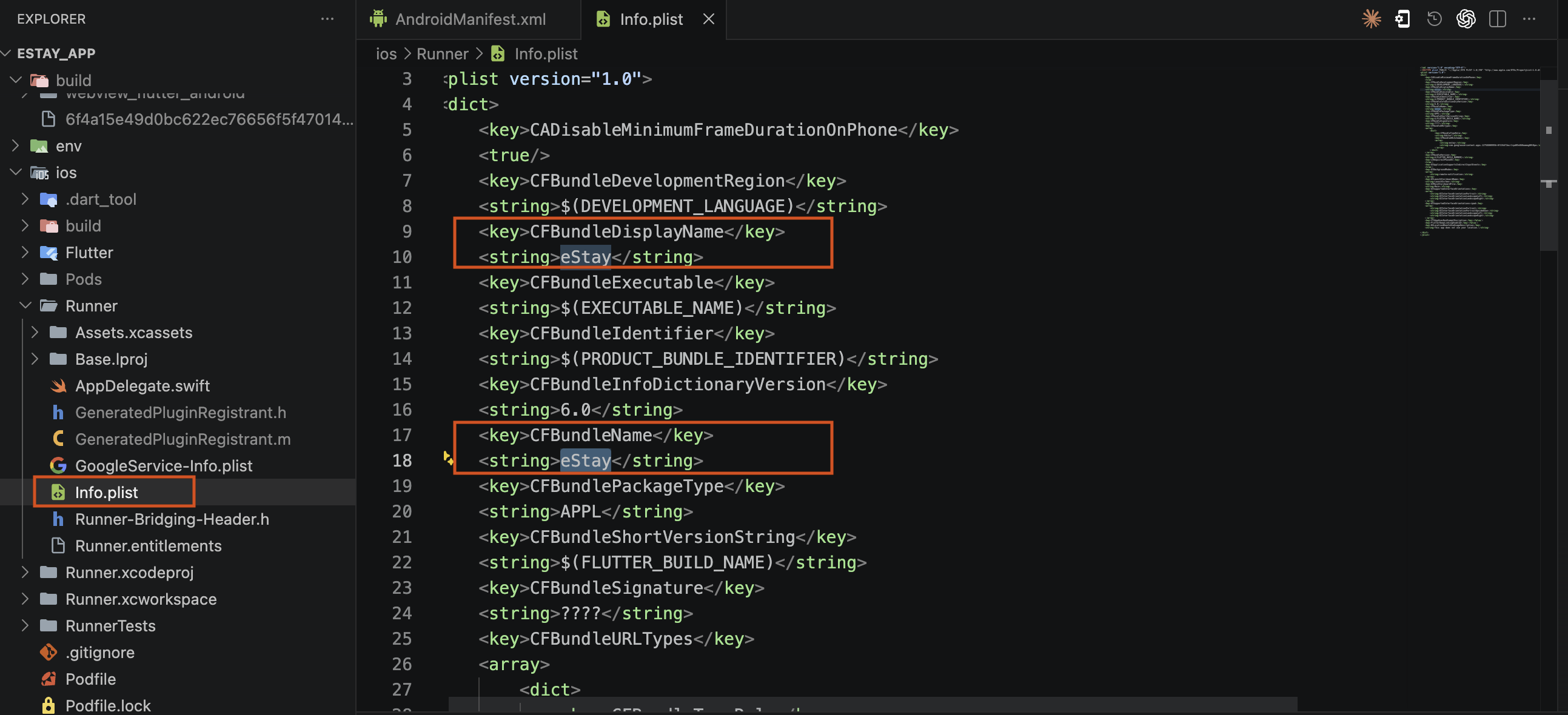Click the horizontal editor scrollbar

(873, 704)
